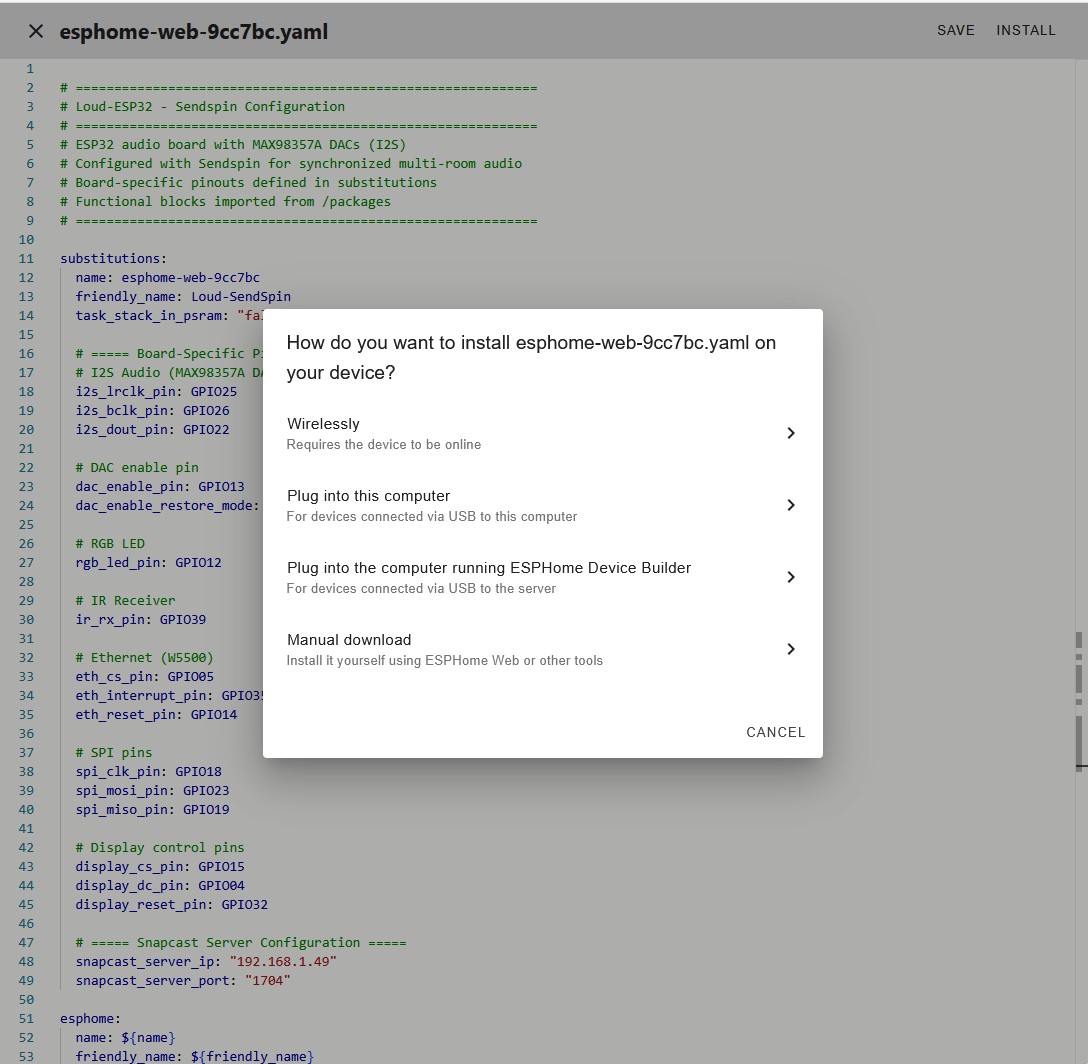The width and height of the screenshot is (1088, 1064).
Task: Click 'substitutions:' on line 11
Action: (113, 258)
